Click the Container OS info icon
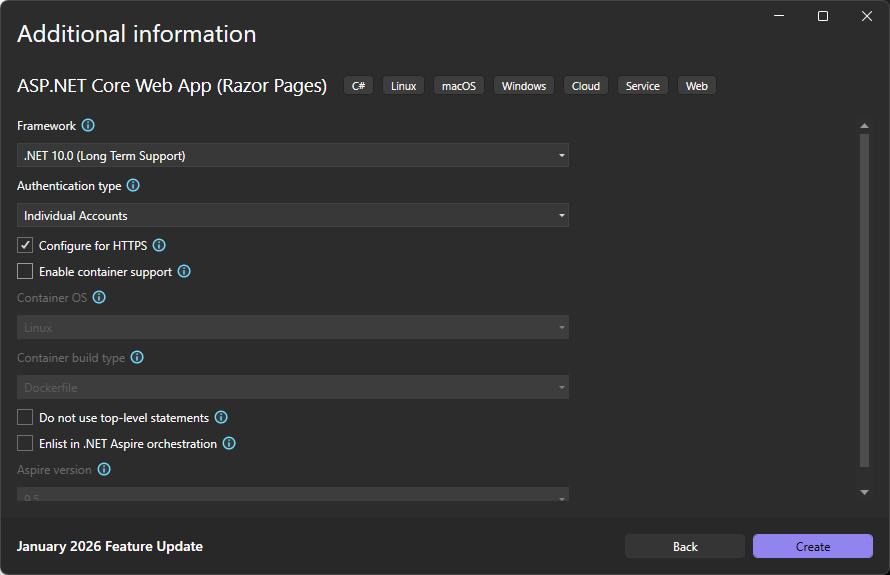Image resolution: width=890 pixels, height=575 pixels. pyautogui.click(x=99, y=297)
